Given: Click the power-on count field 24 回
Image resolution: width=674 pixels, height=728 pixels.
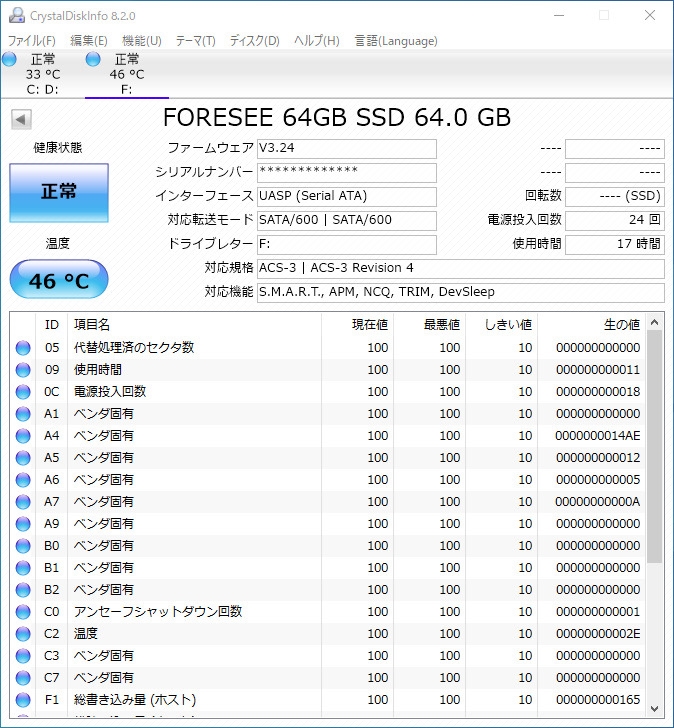Looking at the screenshot, I should click(615, 221).
